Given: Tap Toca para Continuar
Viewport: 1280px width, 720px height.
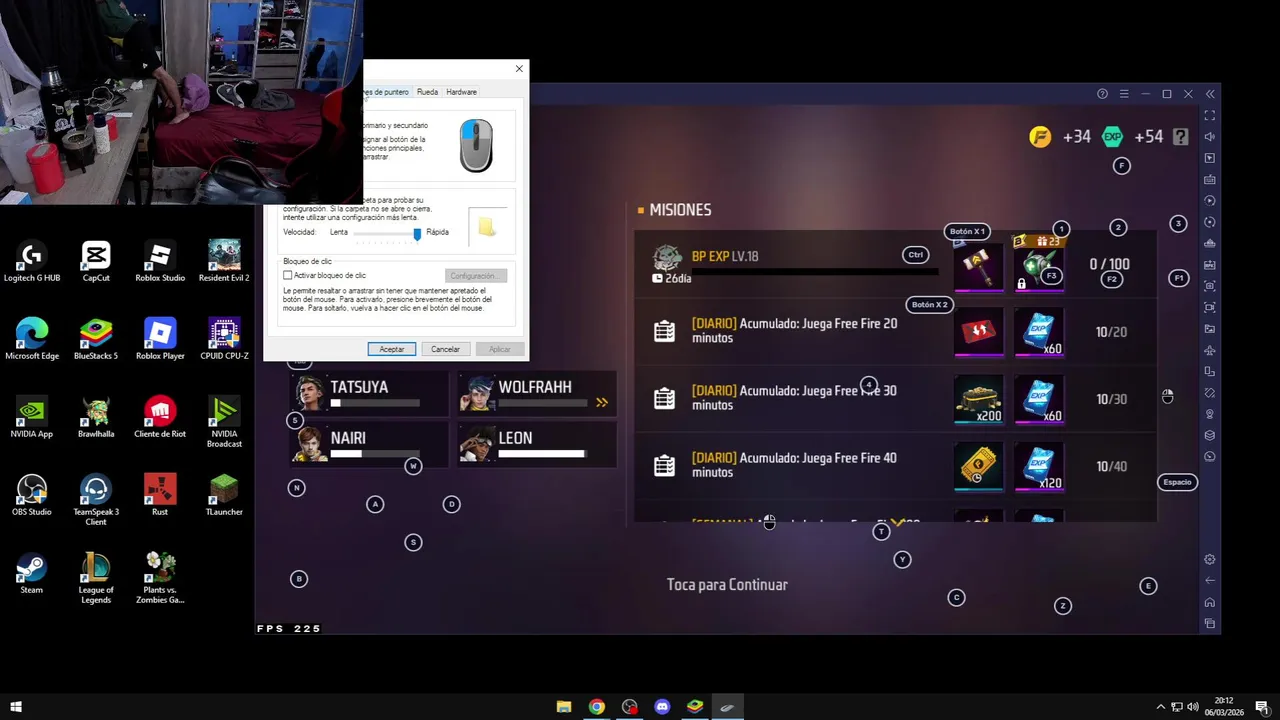Looking at the screenshot, I should (x=727, y=585).
